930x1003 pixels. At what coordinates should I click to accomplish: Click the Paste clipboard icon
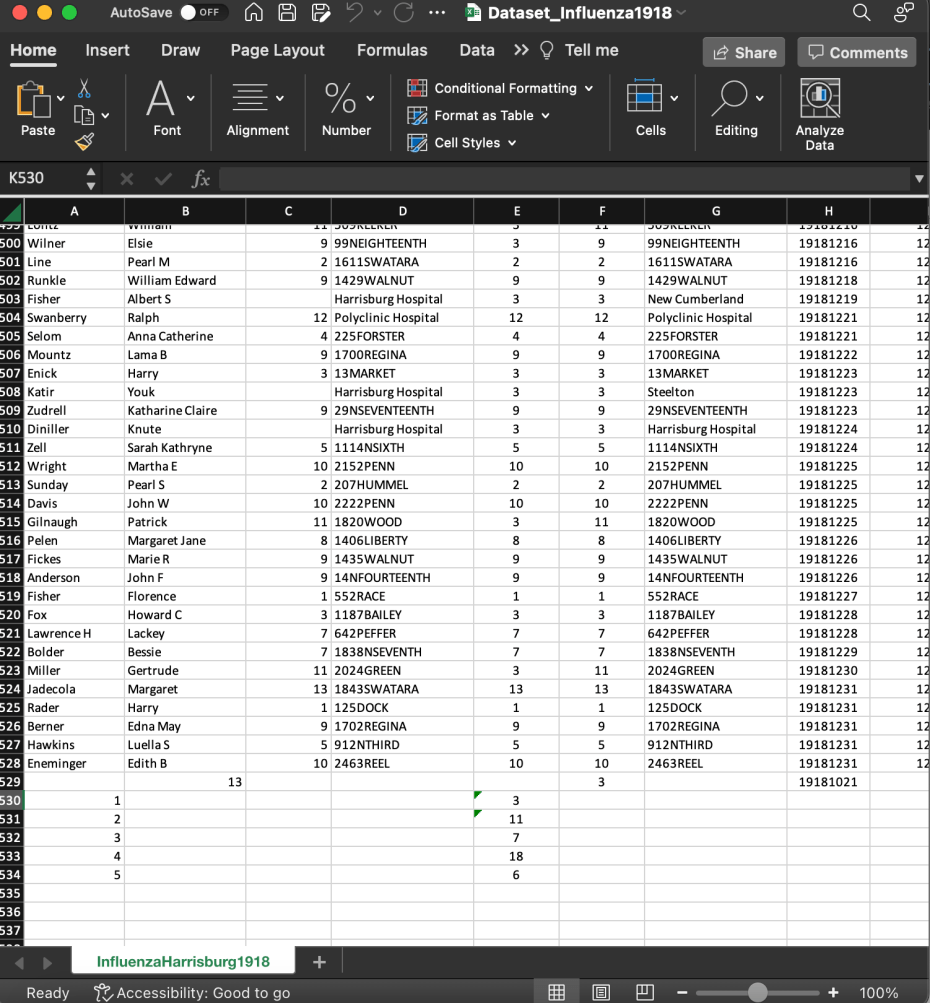(33, 100)
